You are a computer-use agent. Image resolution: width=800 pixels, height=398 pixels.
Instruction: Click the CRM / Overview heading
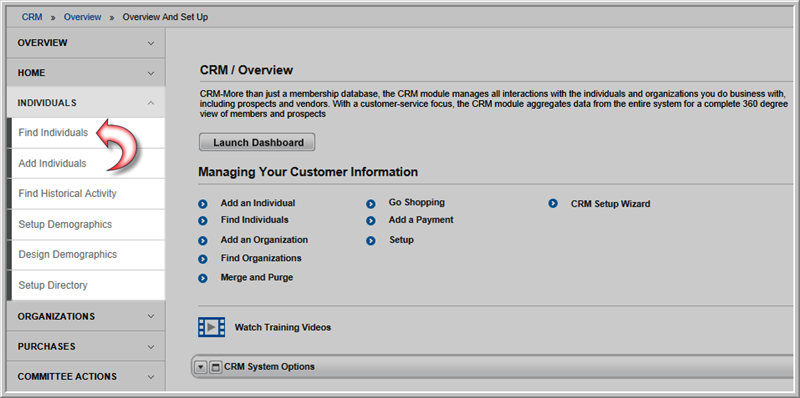[x=246, y=70]
